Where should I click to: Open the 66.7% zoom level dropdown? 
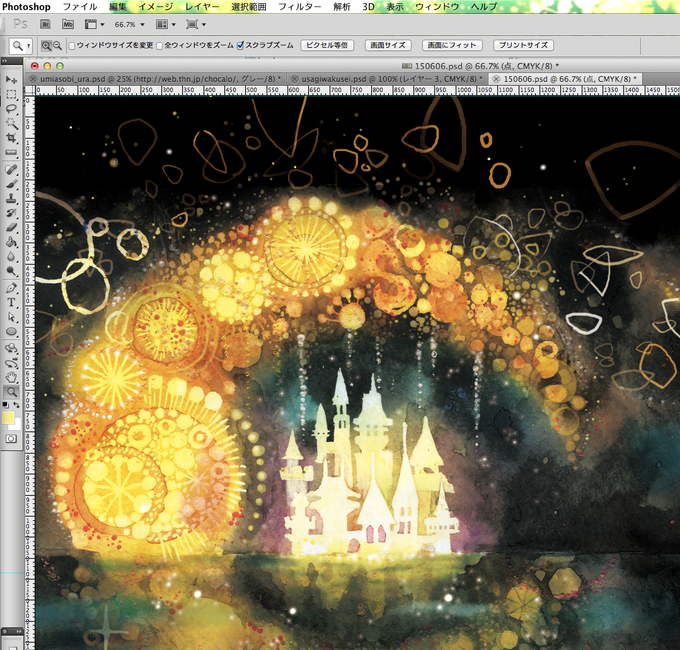tap(129, 25)
